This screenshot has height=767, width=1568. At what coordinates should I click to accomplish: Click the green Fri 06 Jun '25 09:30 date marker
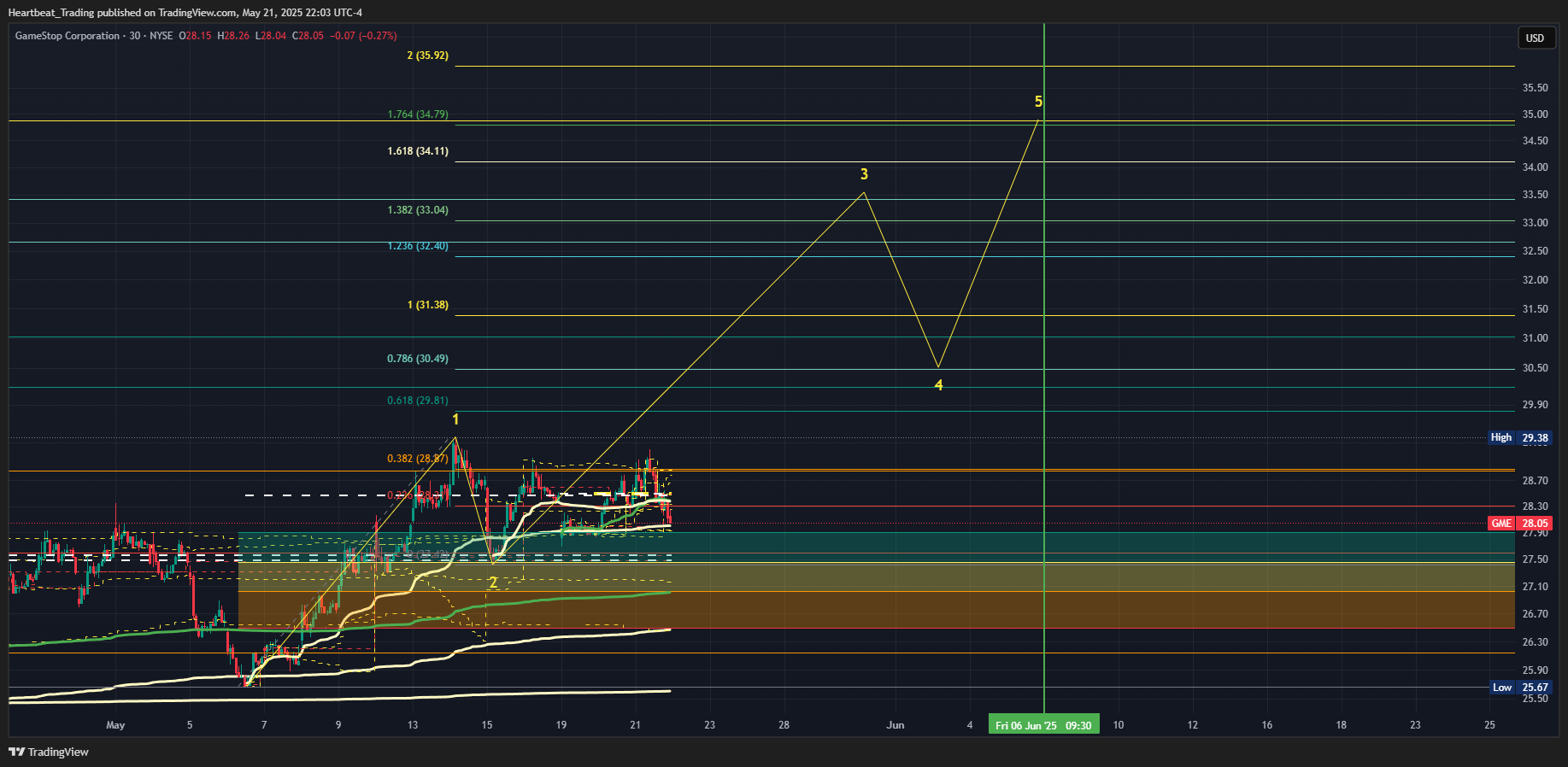tap(1043, 725)
